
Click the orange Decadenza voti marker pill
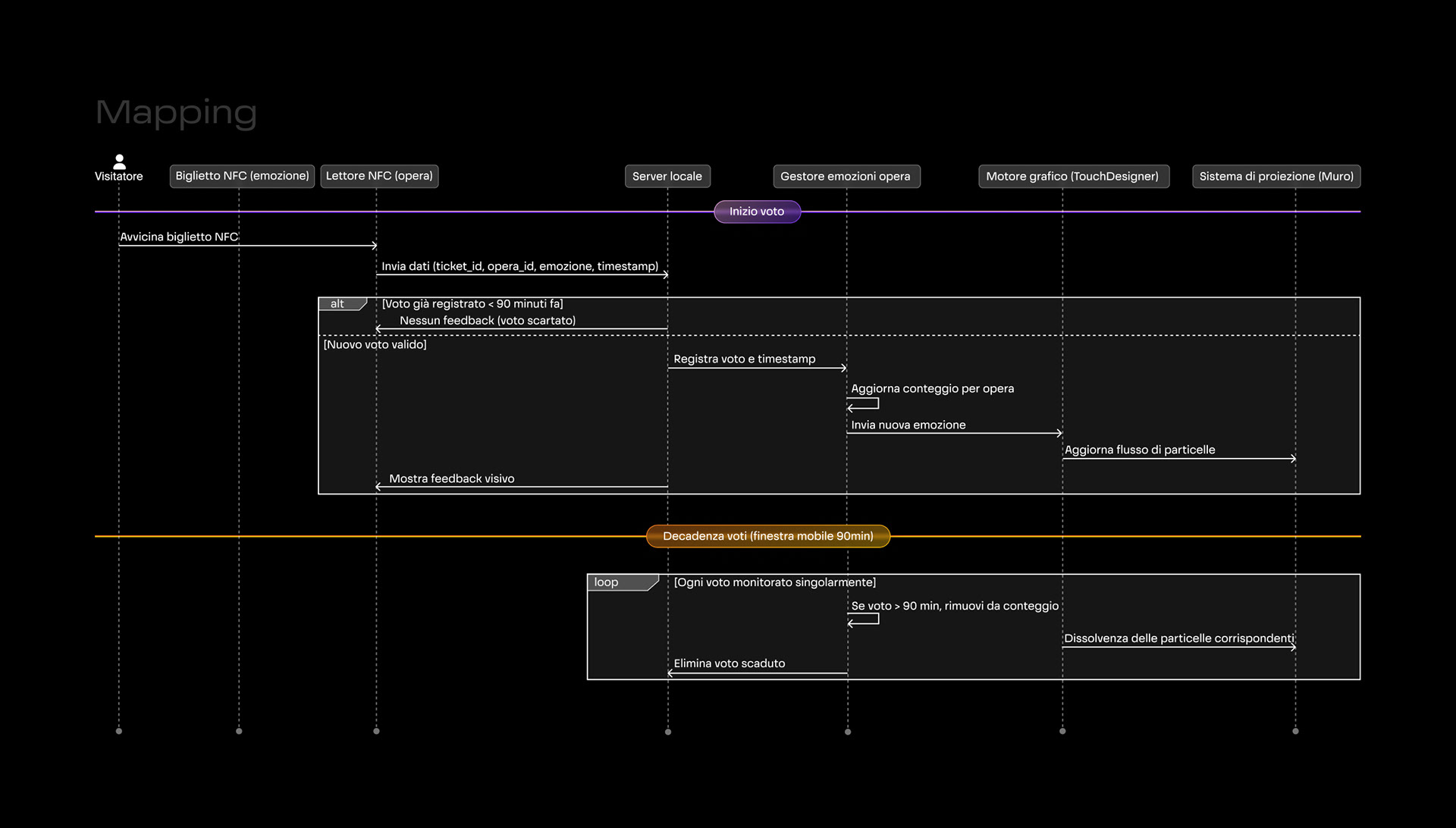[x=768, y=536]
